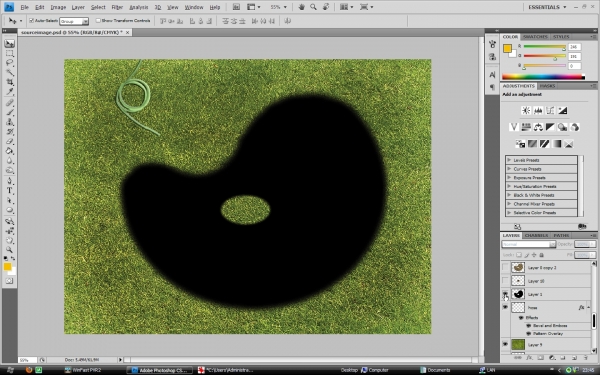Viewport: 600px width, 375px height.
Task: Select the Lasso tool
Action: pos(10,63)
